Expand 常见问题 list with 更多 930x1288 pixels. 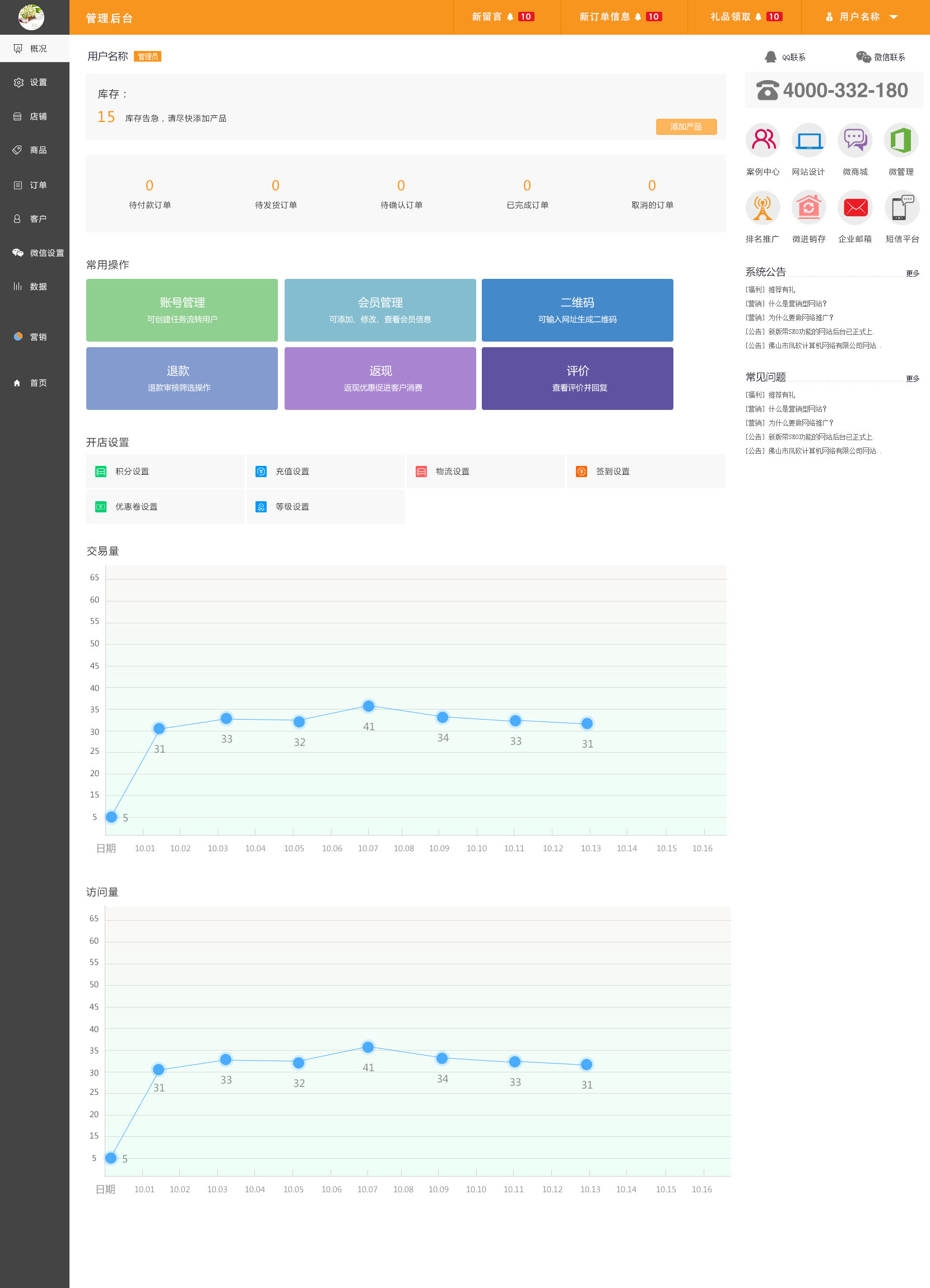pyautogui.click(x=912, y=378)
